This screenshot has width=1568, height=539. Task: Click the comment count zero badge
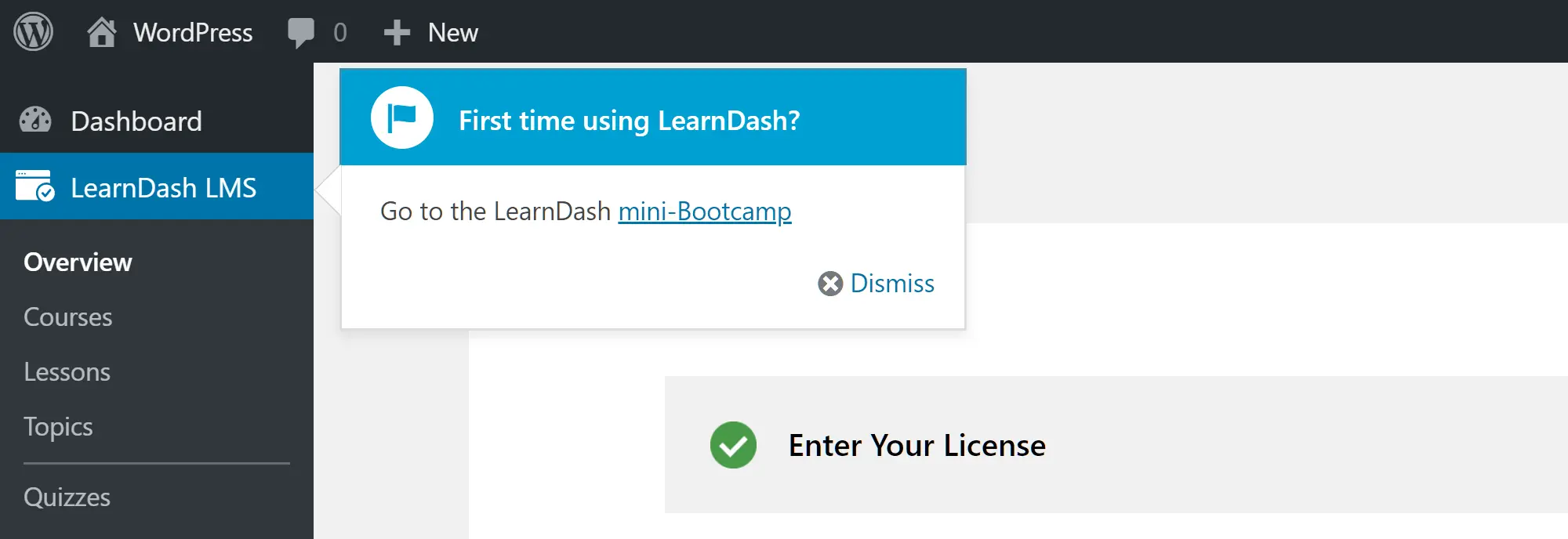point(338,32)
